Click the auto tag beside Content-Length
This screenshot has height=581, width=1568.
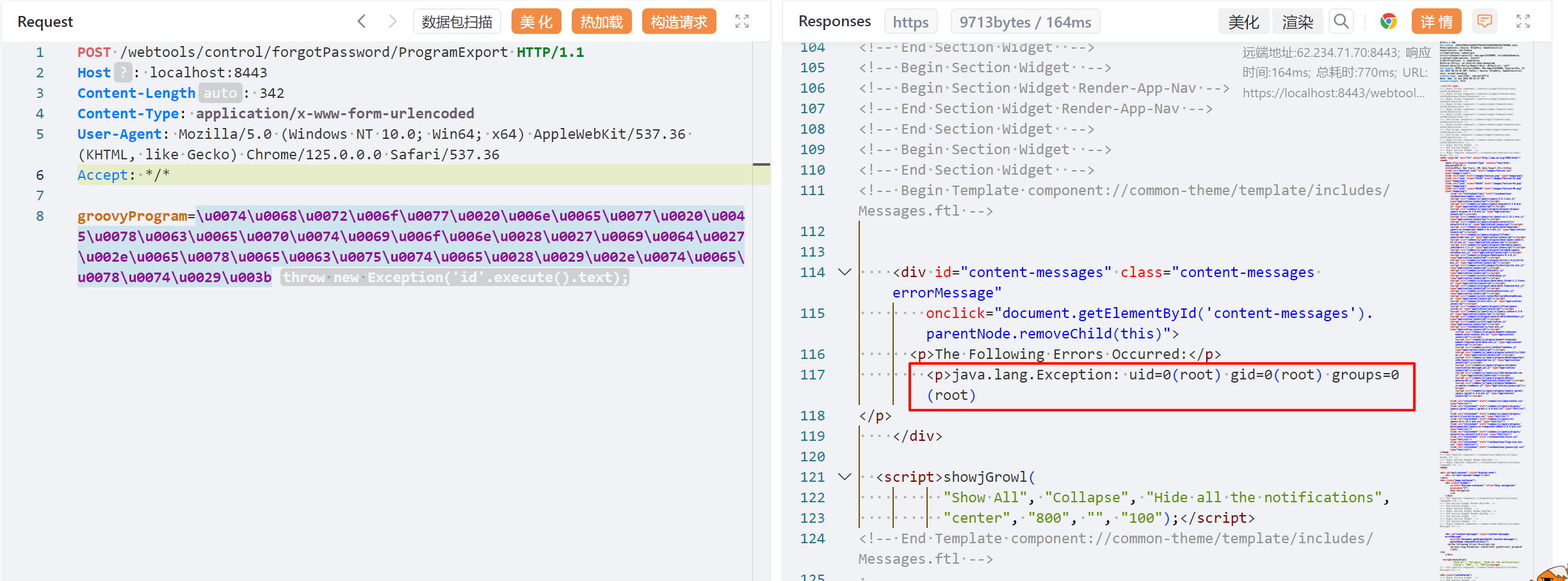pyautogui.click(x=220, y=93)
